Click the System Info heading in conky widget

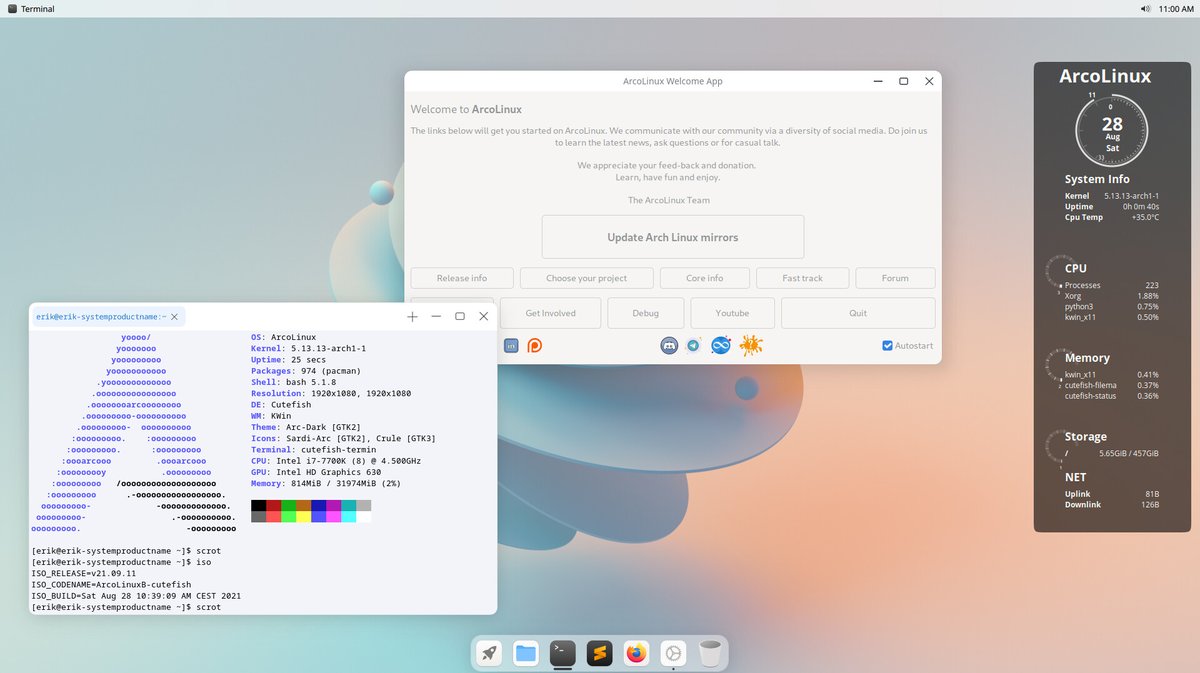[1097, 180]
